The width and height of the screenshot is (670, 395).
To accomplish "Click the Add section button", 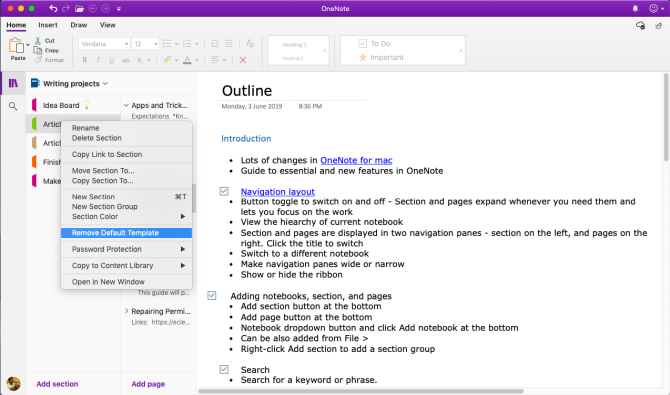I will point(57,384).
